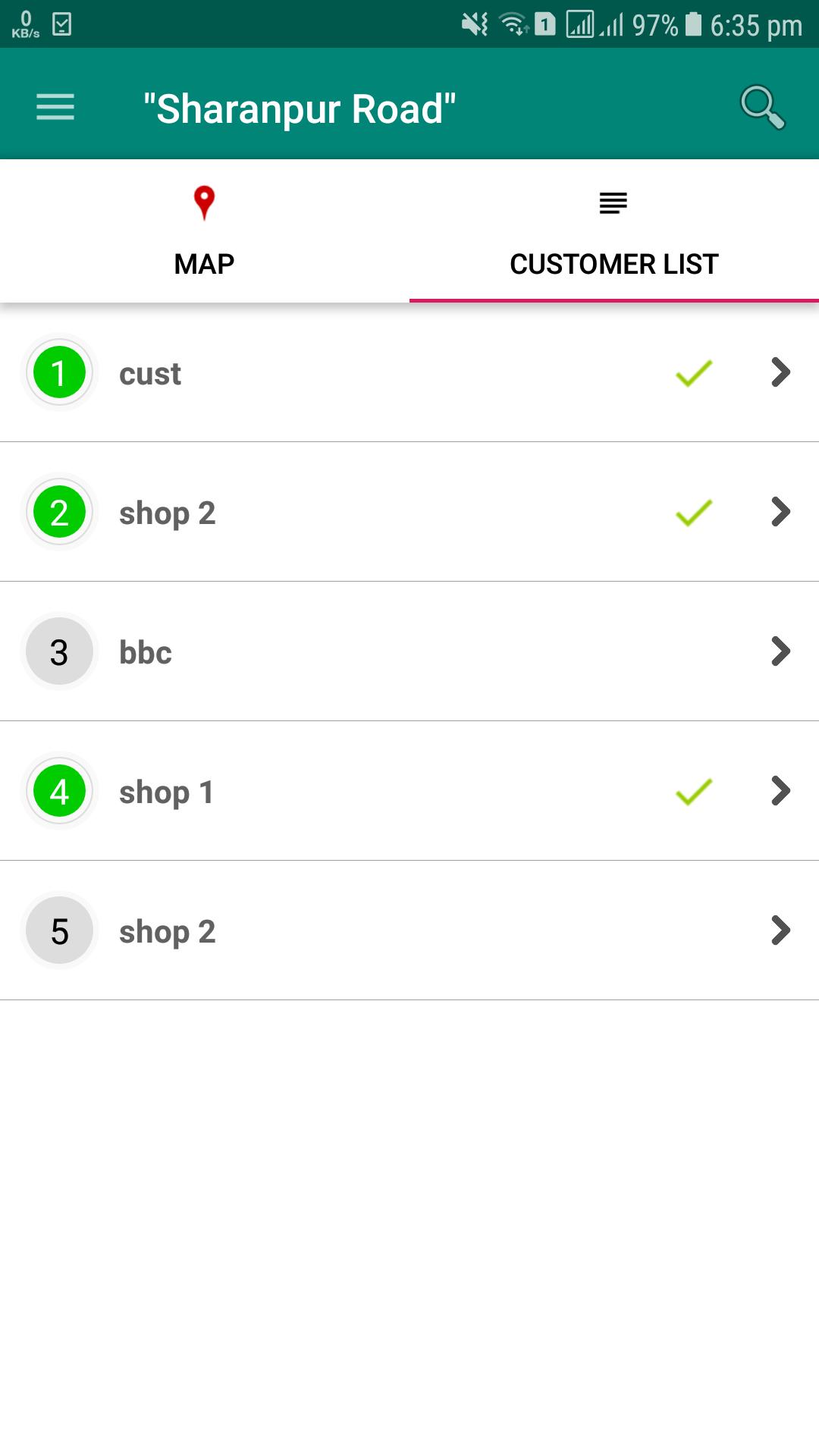Tap the battery indicator in status bar

(693, 24)
